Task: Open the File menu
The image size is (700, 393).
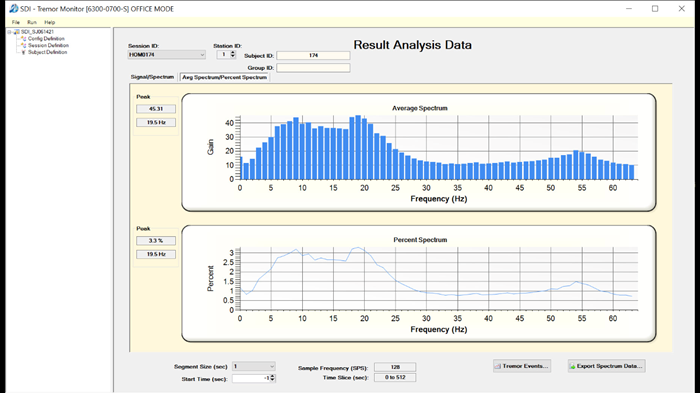Action: pos(16,22)
